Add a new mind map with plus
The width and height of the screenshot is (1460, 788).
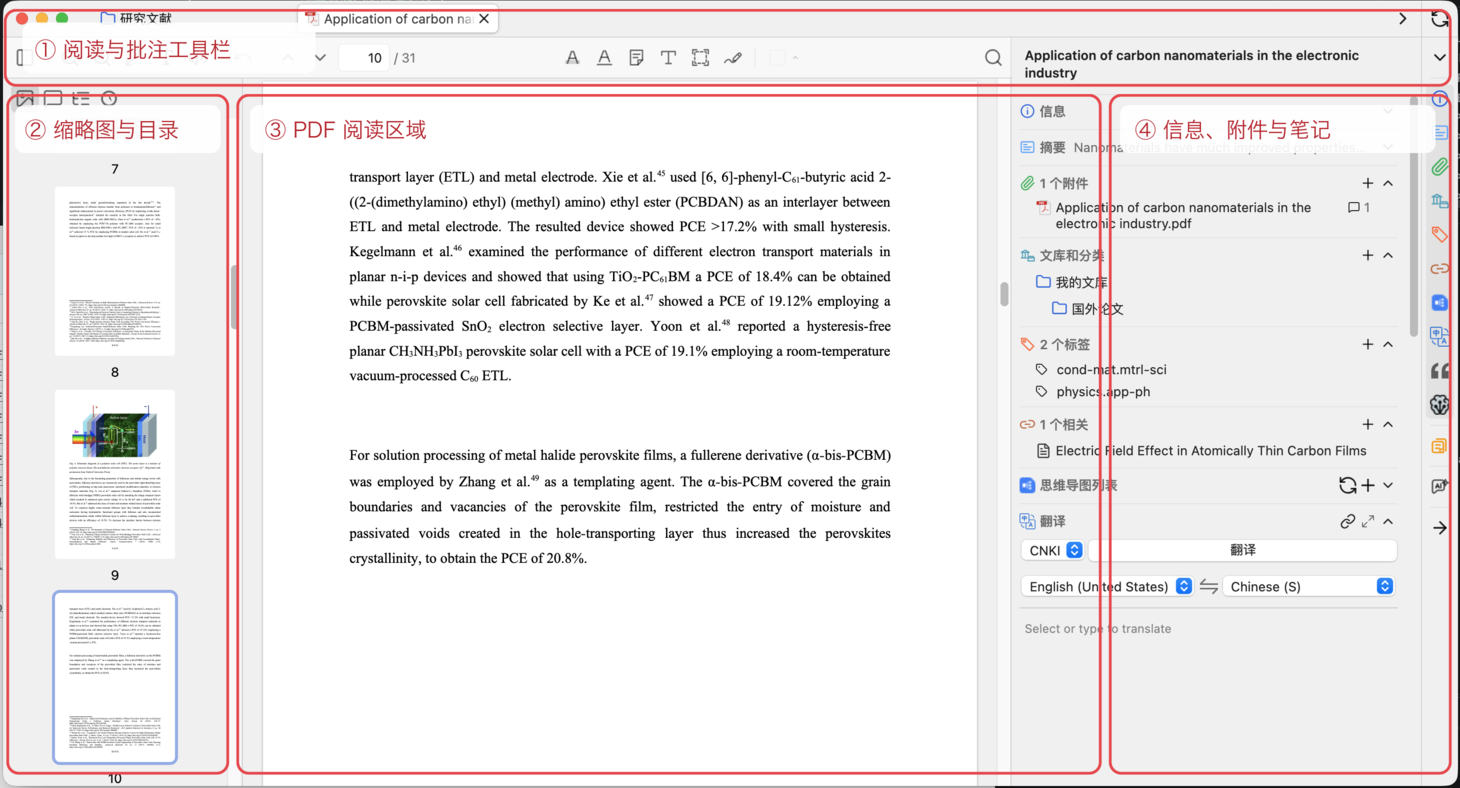(1368, 485)
